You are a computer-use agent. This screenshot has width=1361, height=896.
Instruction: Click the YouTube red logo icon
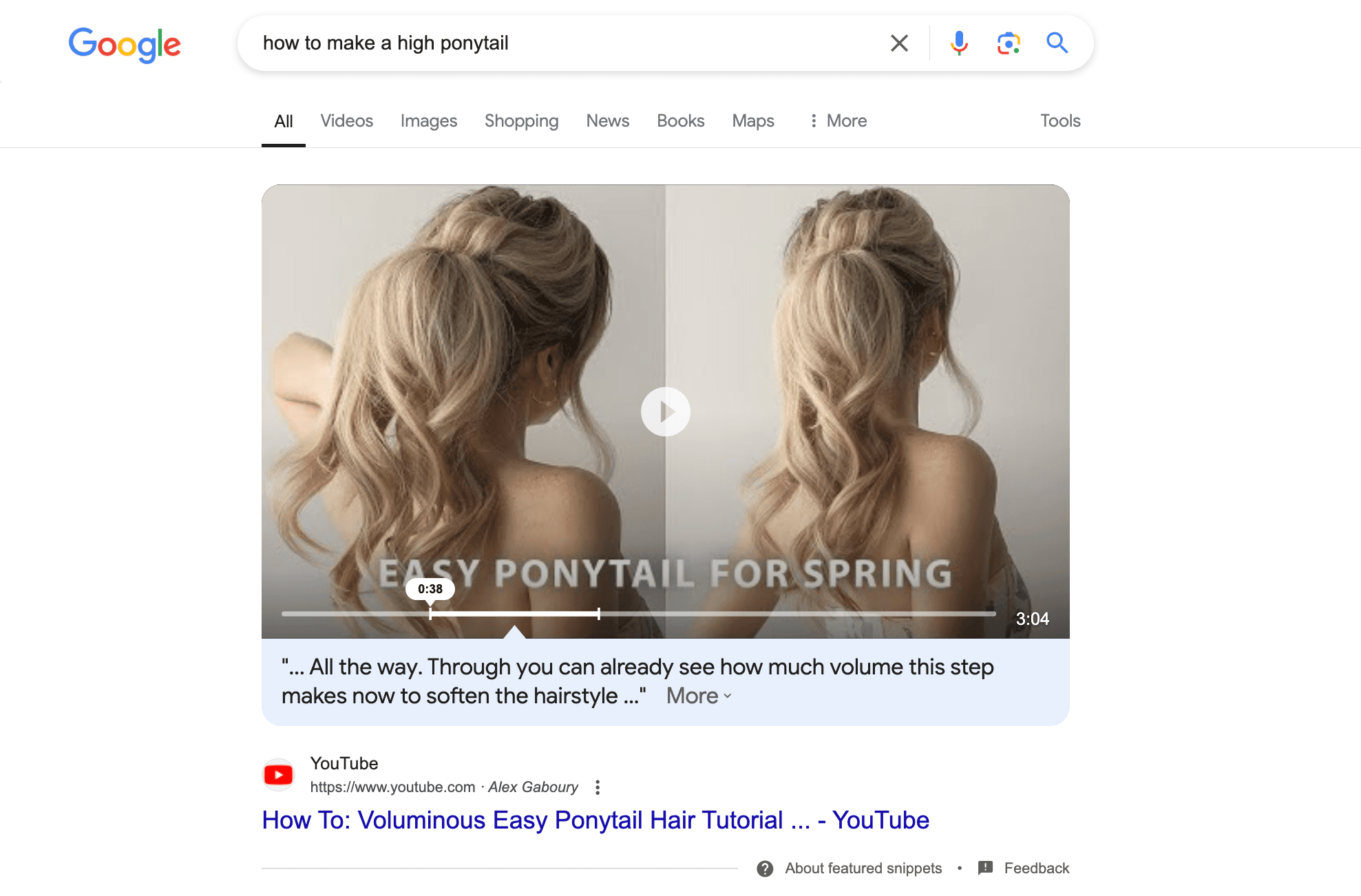279,774
